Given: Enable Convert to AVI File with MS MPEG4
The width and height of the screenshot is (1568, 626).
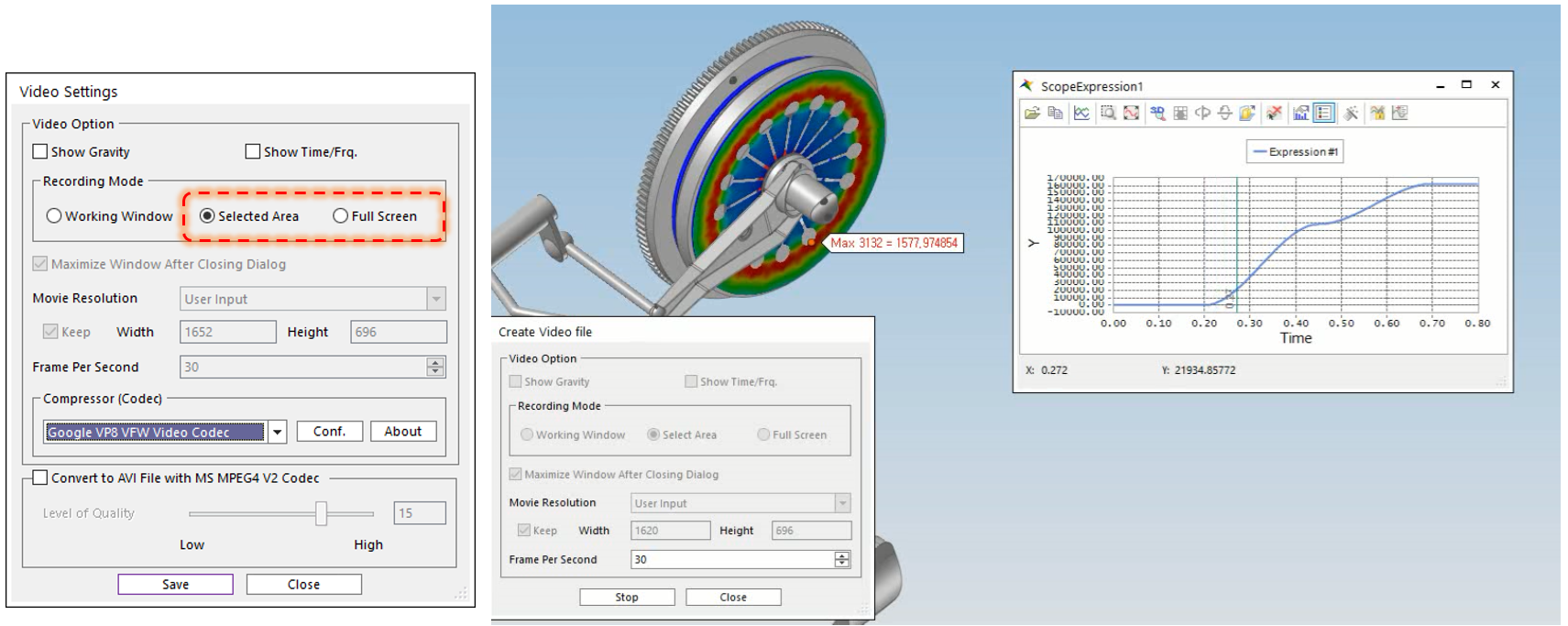Looking at the screenshot, I should [40, 478].
